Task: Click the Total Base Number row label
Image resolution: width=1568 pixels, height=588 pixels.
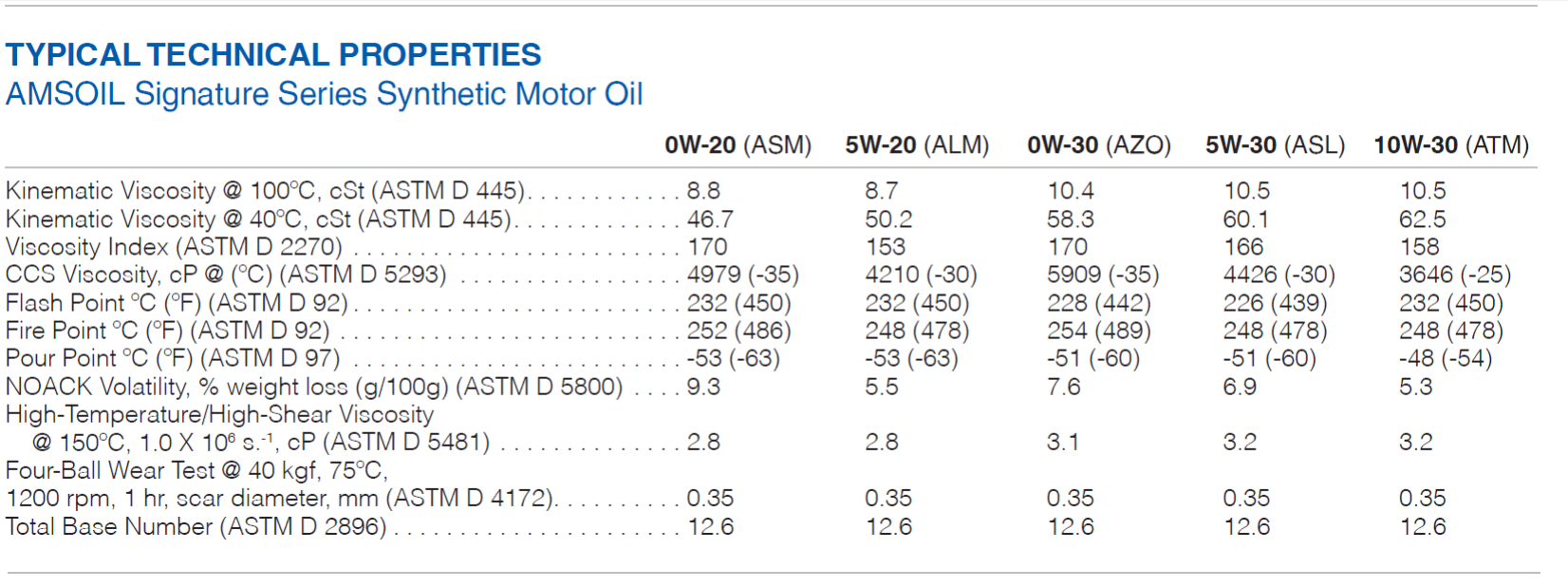Action: [x=196, y=526]
